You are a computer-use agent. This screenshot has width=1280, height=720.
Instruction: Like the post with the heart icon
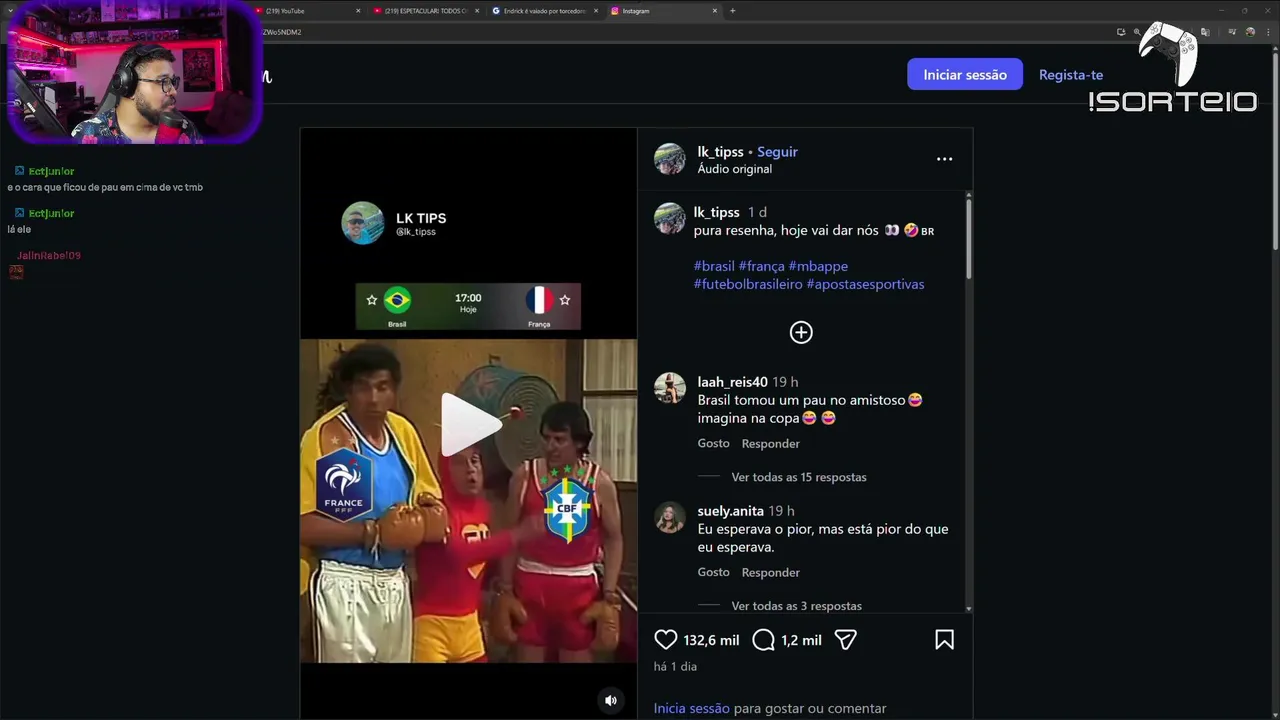666,640
